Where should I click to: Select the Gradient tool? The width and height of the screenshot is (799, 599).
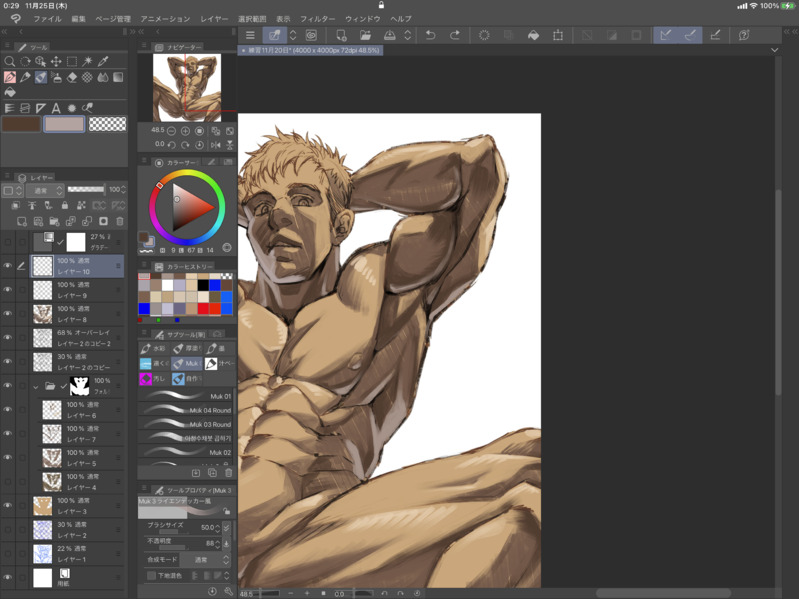[118, 77]
